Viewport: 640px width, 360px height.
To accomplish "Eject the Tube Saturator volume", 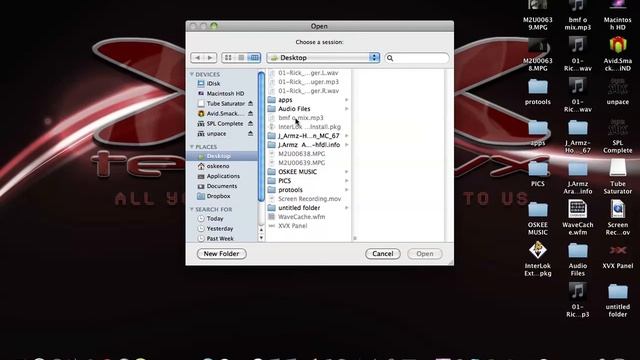I will tap(250, 104).
